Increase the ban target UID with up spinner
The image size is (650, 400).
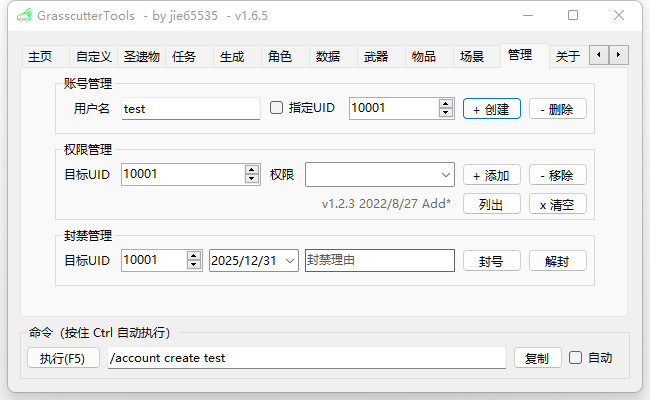[x=194, y=255]
